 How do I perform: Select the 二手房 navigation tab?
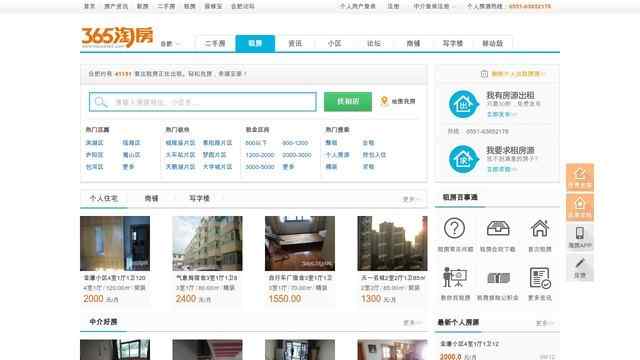[215, 43]
